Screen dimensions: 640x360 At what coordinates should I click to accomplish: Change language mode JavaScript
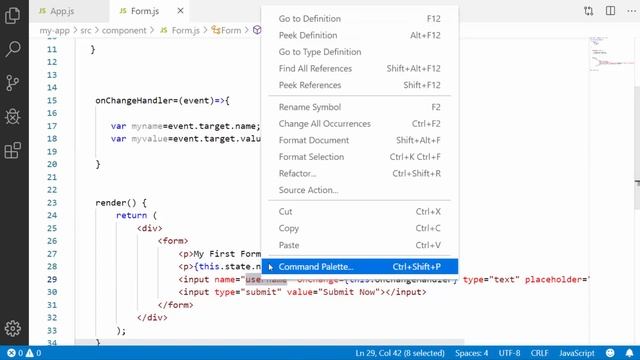click(577, 353)
